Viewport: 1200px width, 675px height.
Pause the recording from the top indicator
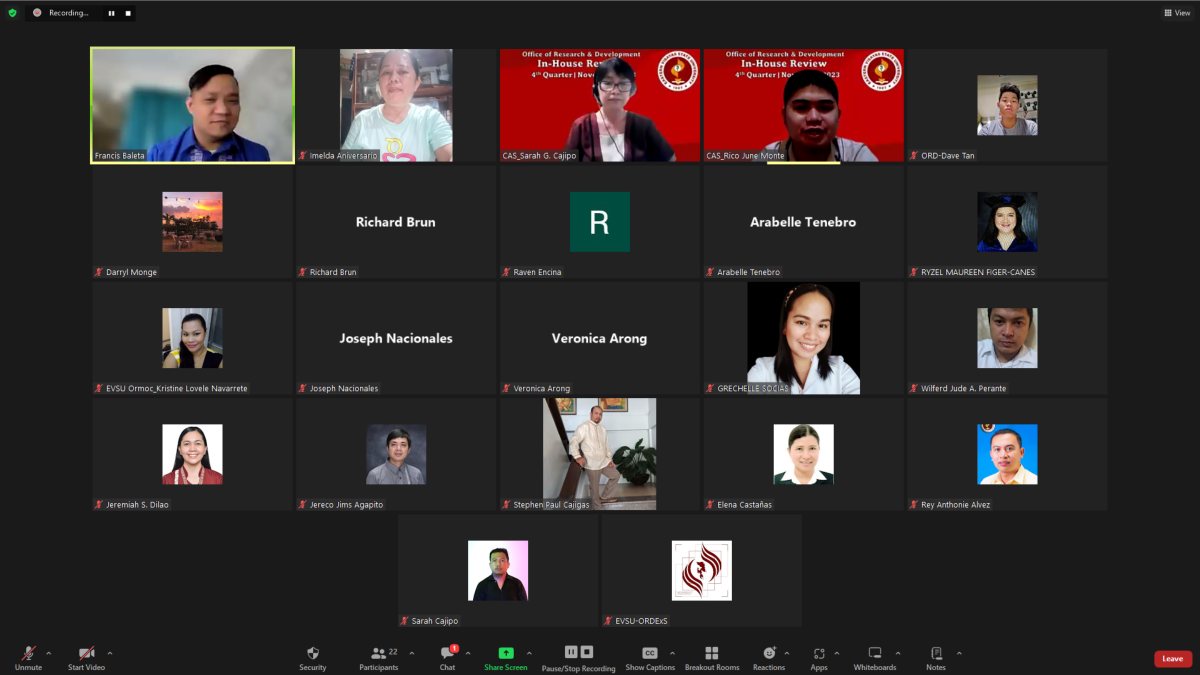coord(111,13)
